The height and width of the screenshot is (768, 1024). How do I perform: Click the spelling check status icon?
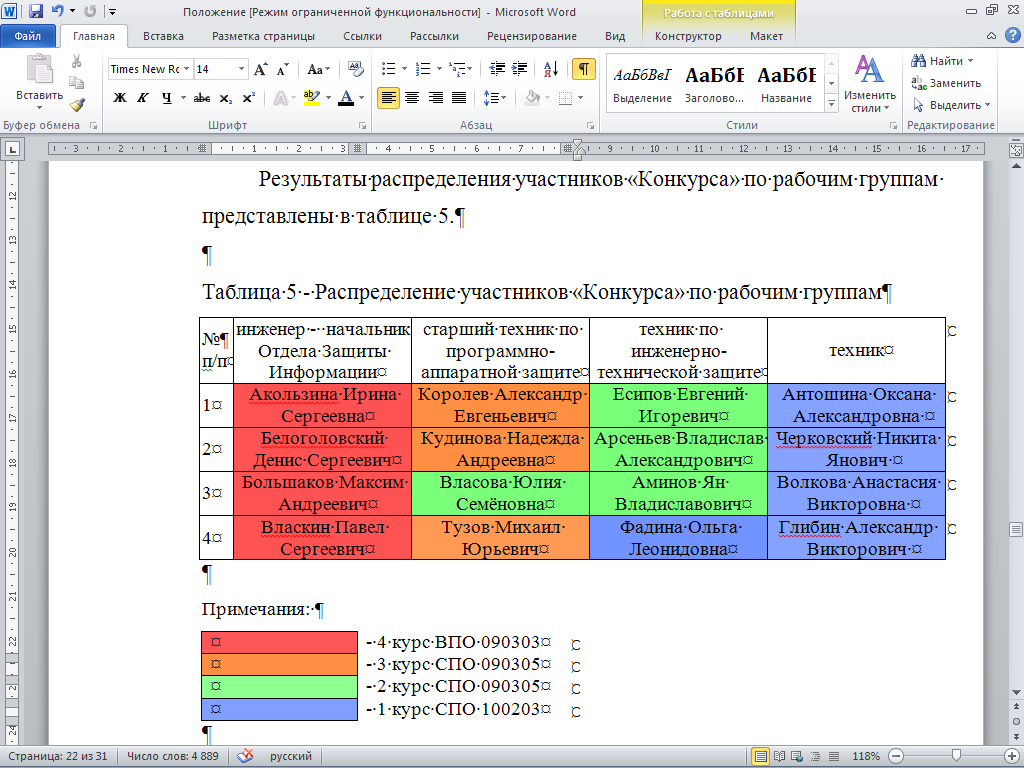pyautogui.click(x=245, y=756)
